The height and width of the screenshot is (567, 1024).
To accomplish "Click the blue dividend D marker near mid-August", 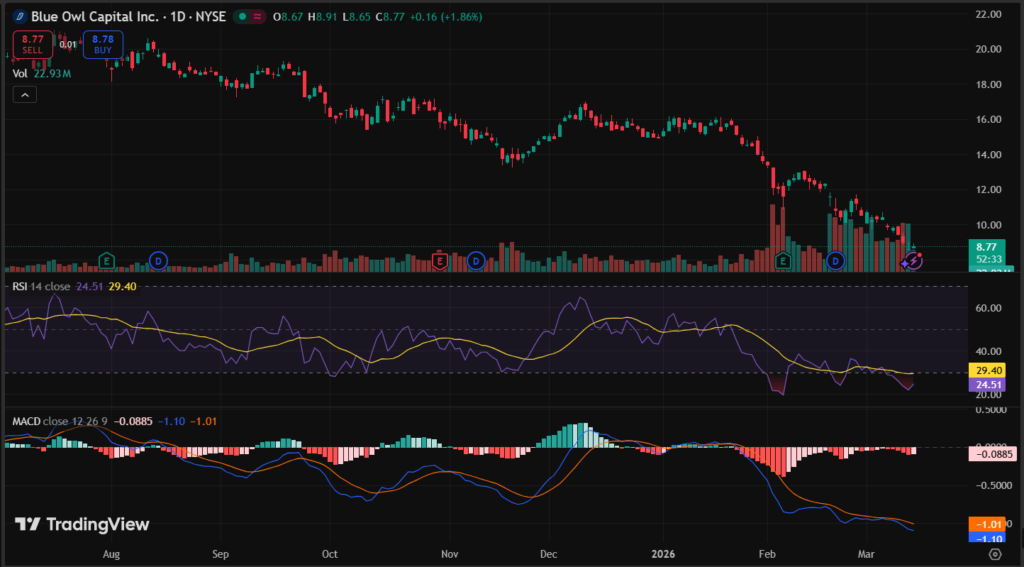I will (x=157, y=261).
